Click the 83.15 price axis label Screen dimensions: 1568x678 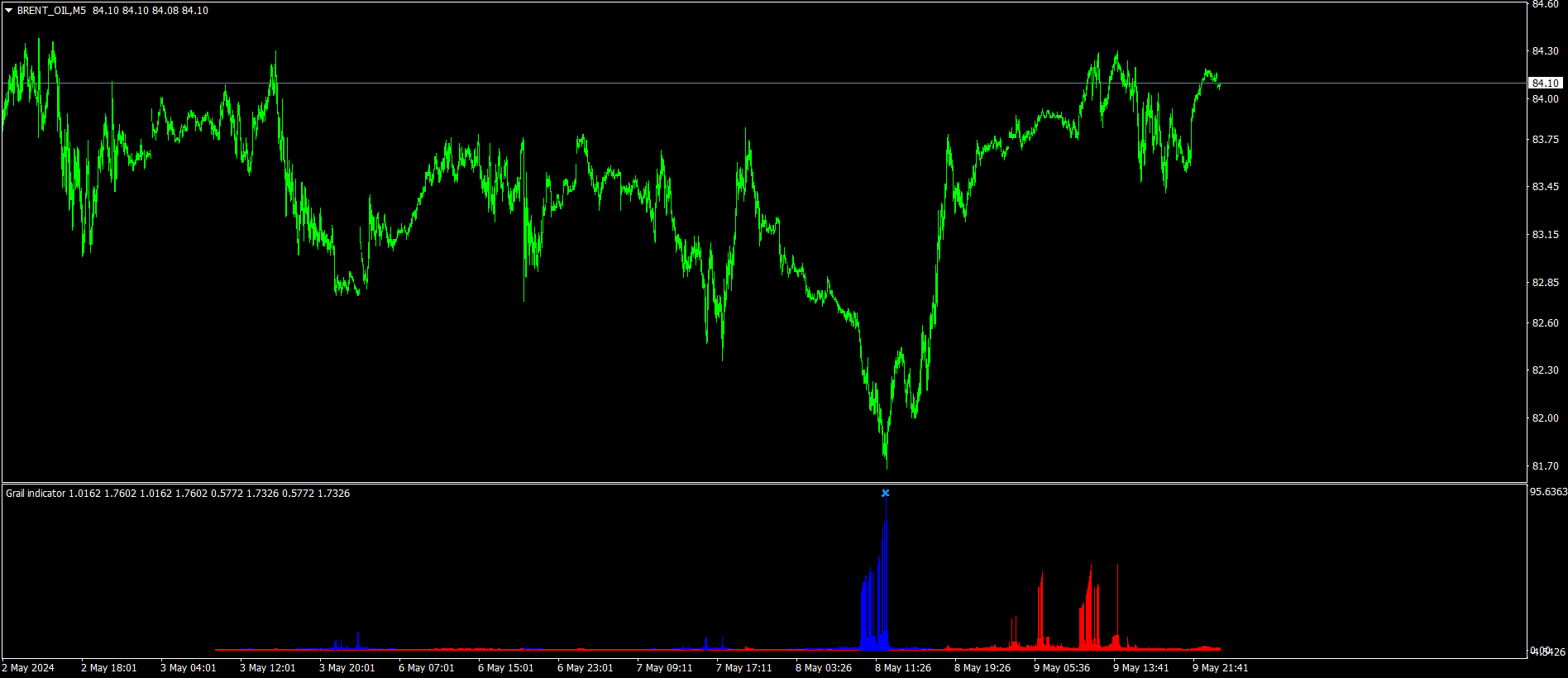1545,235
